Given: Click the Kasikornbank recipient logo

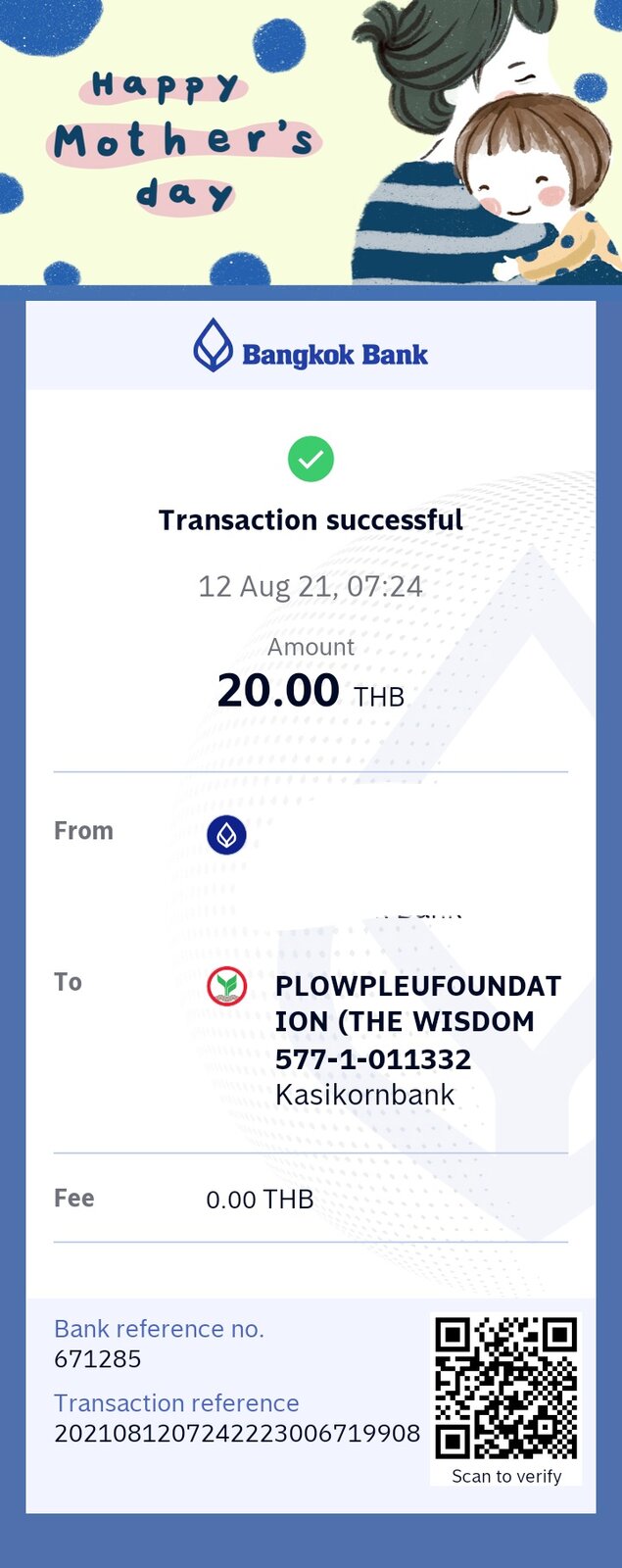Looking at the screenshot, I should click(x=226, y=986).
